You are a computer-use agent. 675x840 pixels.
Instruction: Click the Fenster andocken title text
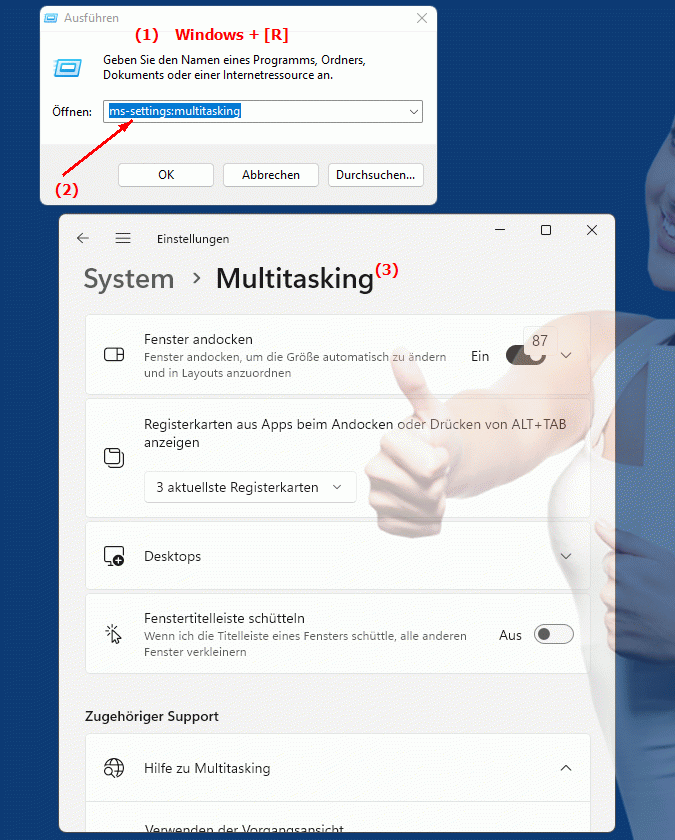click(x=198, y=339)
